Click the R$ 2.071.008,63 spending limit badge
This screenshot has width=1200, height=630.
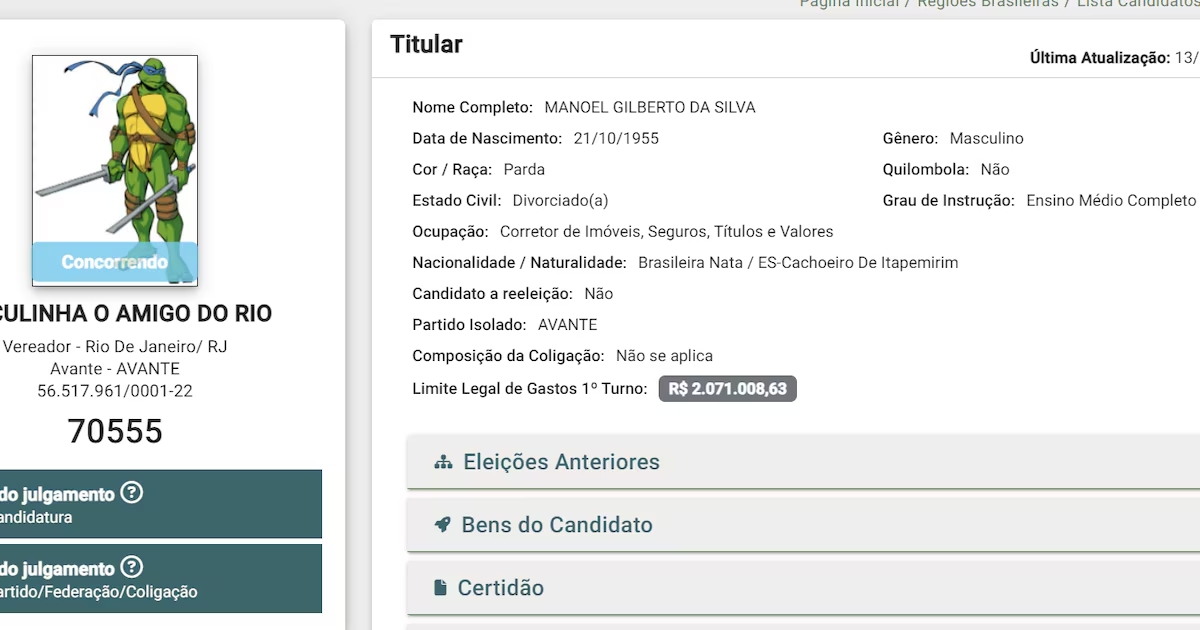click(727, 389)
